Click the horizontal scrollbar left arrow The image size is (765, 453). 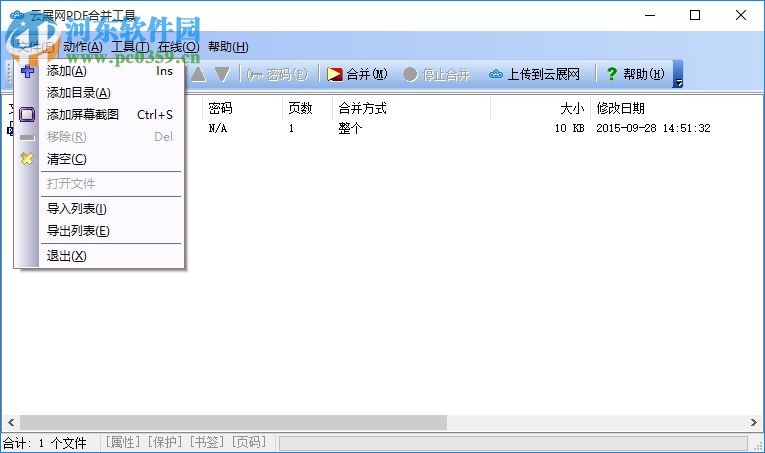coord(11,422)
